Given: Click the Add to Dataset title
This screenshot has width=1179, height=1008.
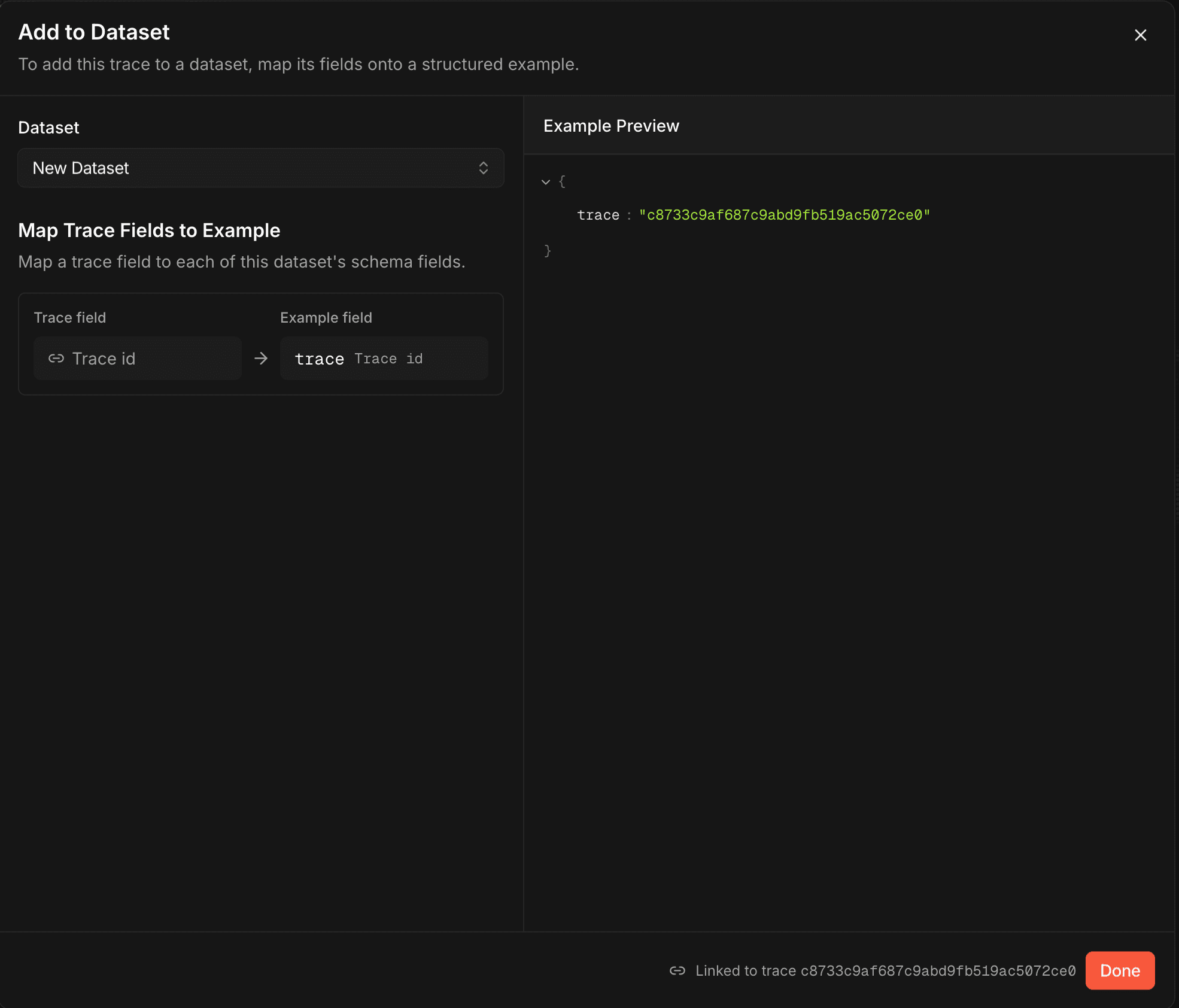Looking at the screenshot, I should coord(94,32).
